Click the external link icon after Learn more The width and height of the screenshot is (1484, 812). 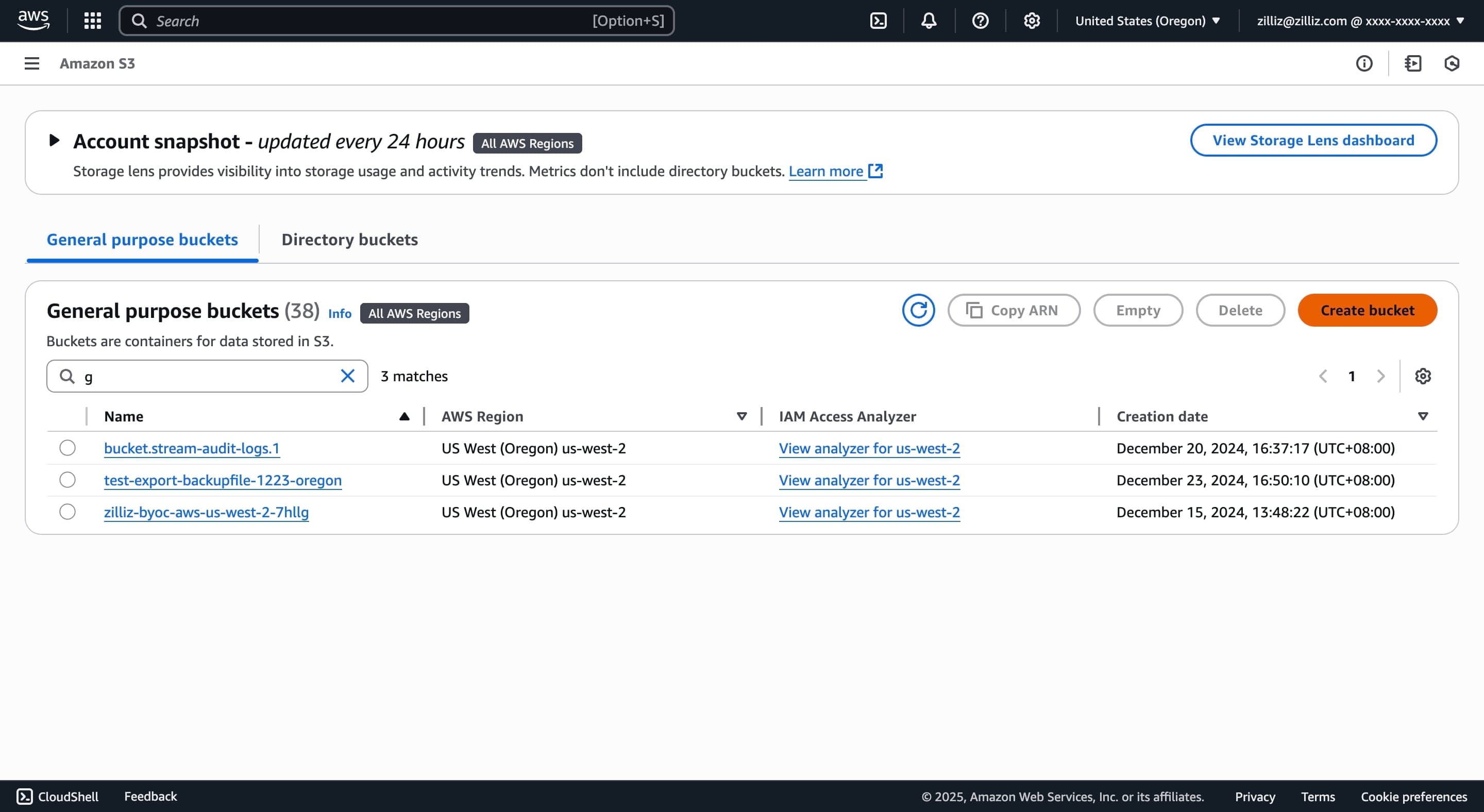(875, 171)
